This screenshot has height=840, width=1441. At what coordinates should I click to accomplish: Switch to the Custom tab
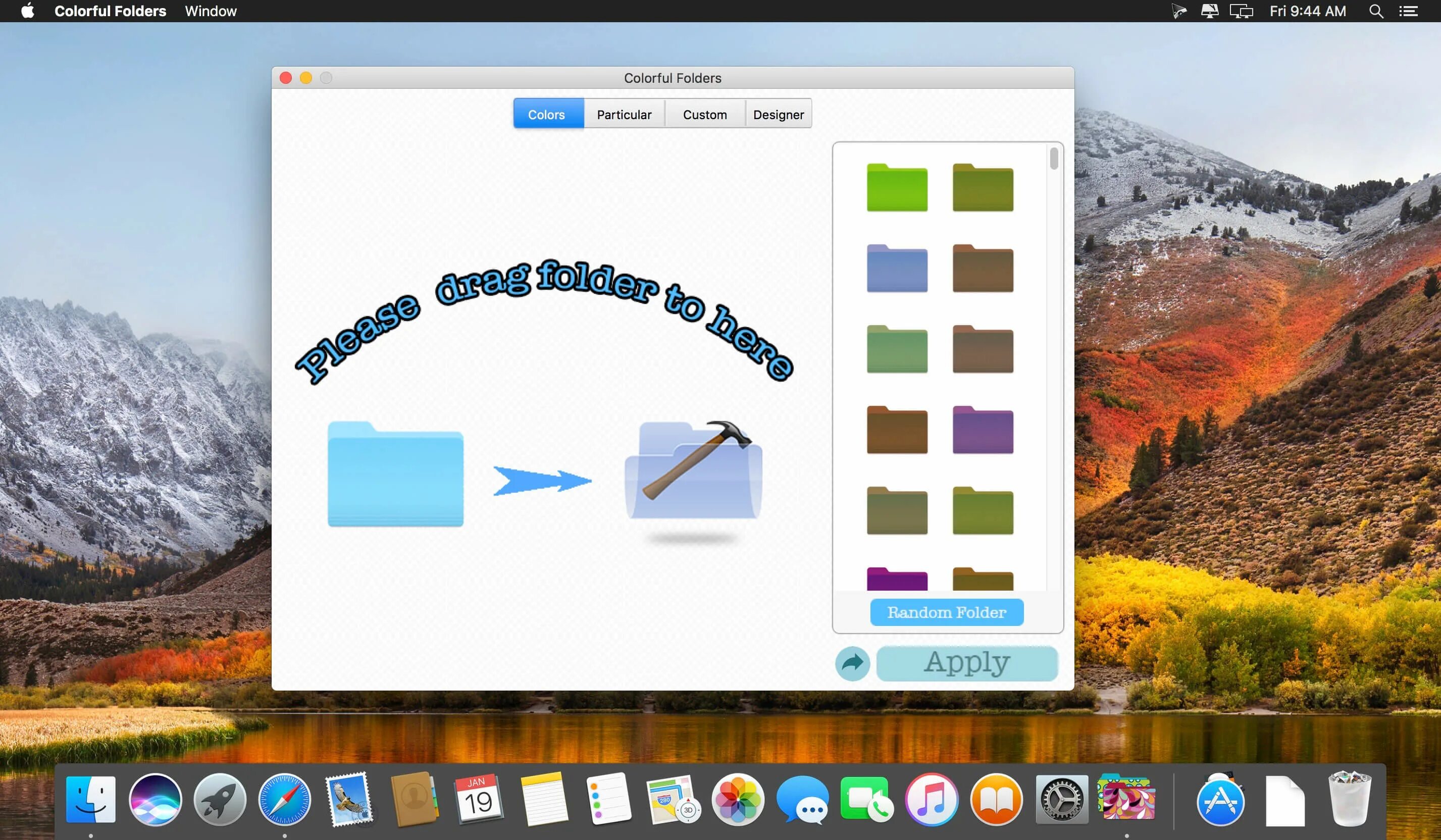tap(704, 115)
